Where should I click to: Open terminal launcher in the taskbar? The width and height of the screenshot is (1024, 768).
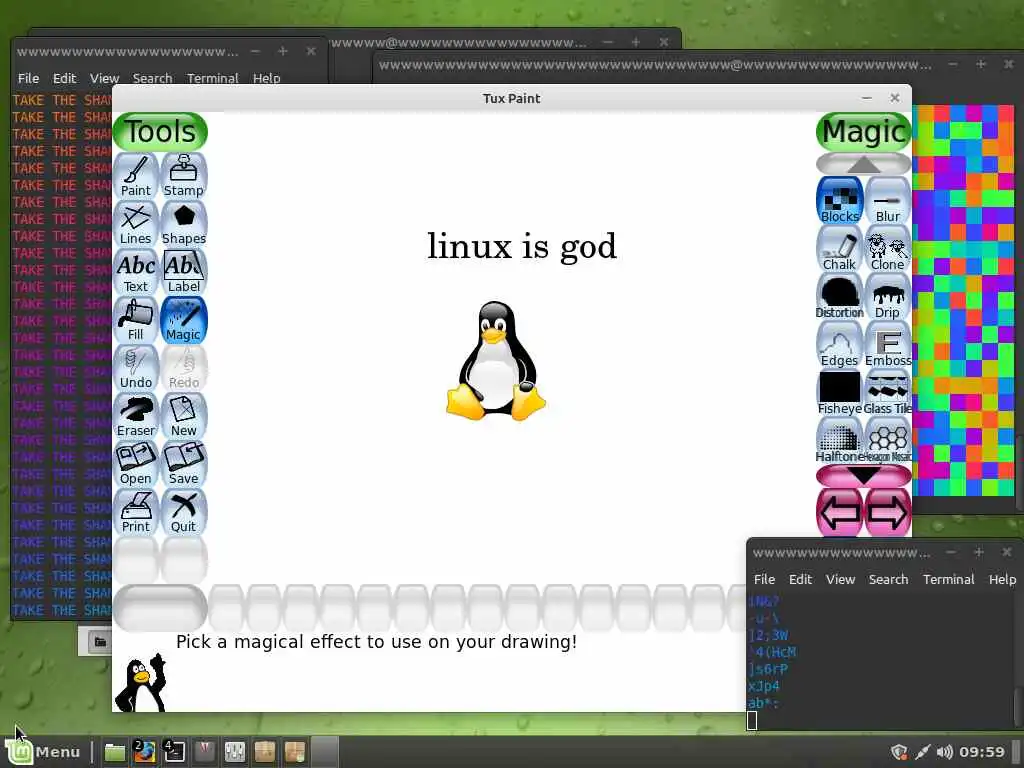174,752
